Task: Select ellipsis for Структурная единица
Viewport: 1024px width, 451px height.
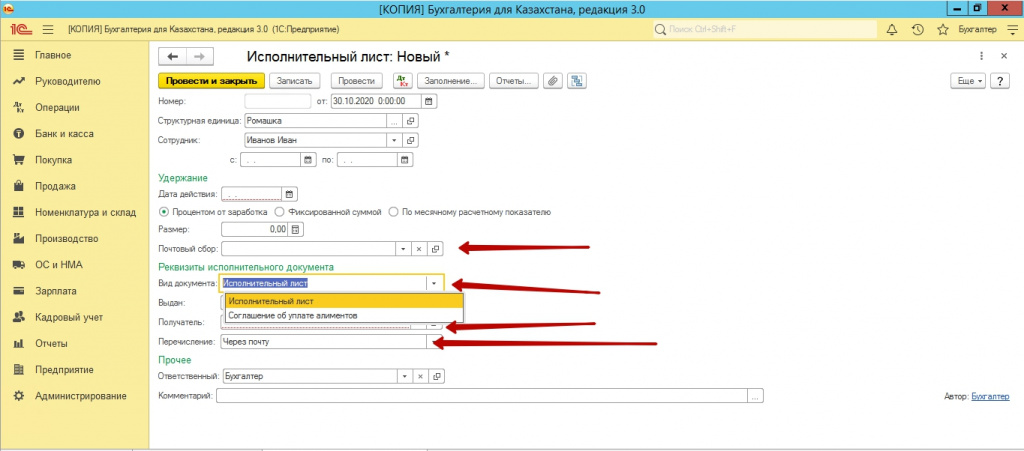Action: pyautogui.click(x=394, y=121)
